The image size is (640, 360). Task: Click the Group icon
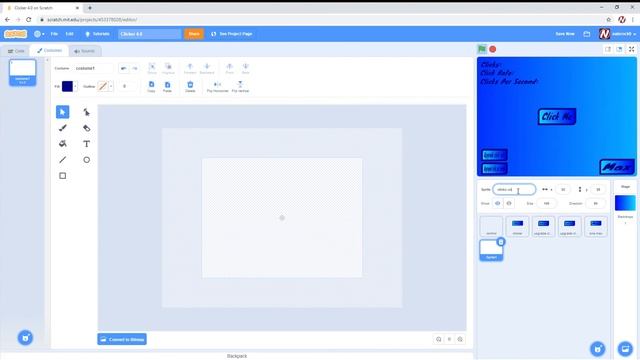tap(152, 68)
